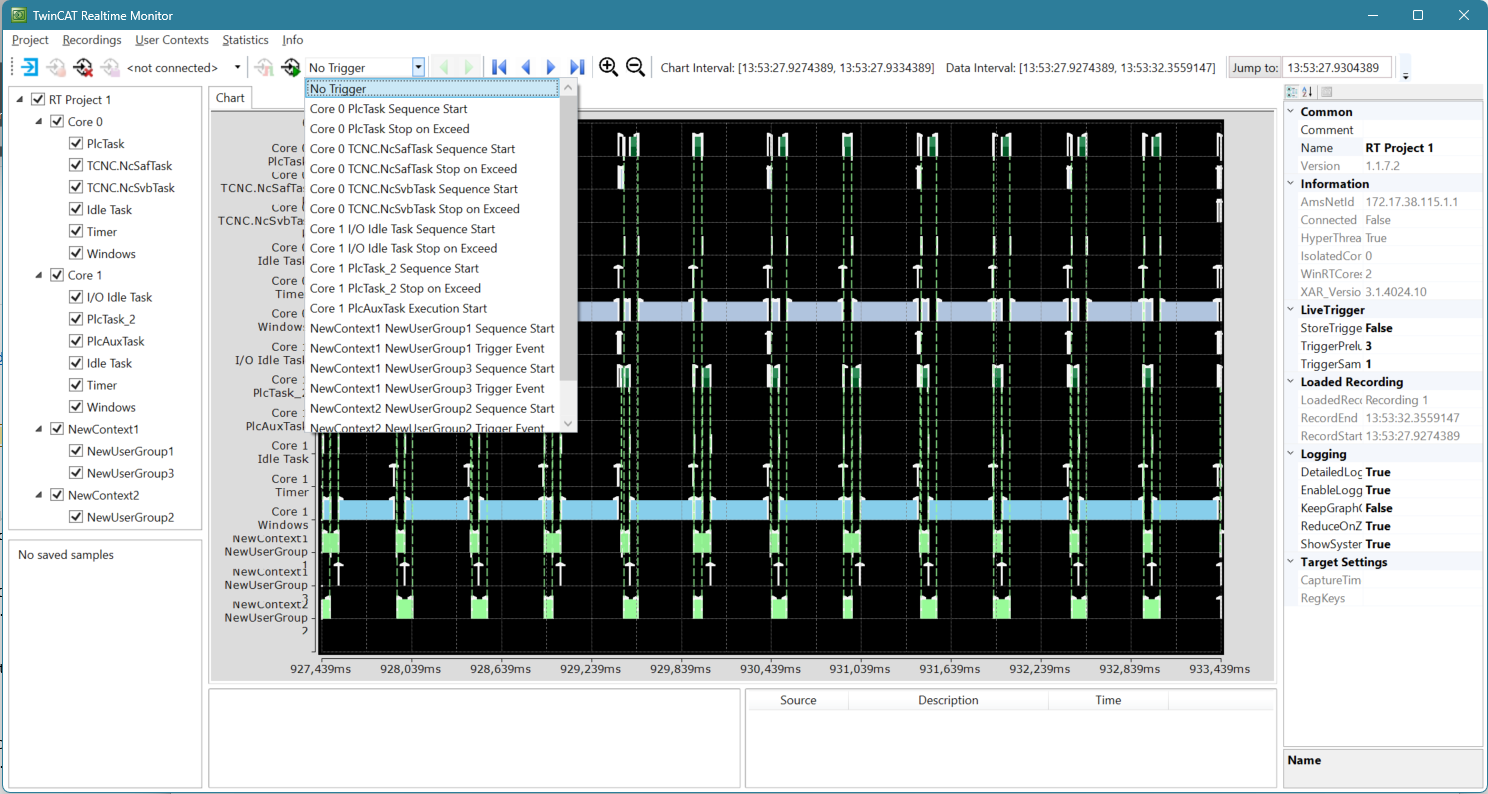This screenshot has width=1488, height=794.
Task: Select NewUserGroup3 tree item
Action: coord(130,473)
